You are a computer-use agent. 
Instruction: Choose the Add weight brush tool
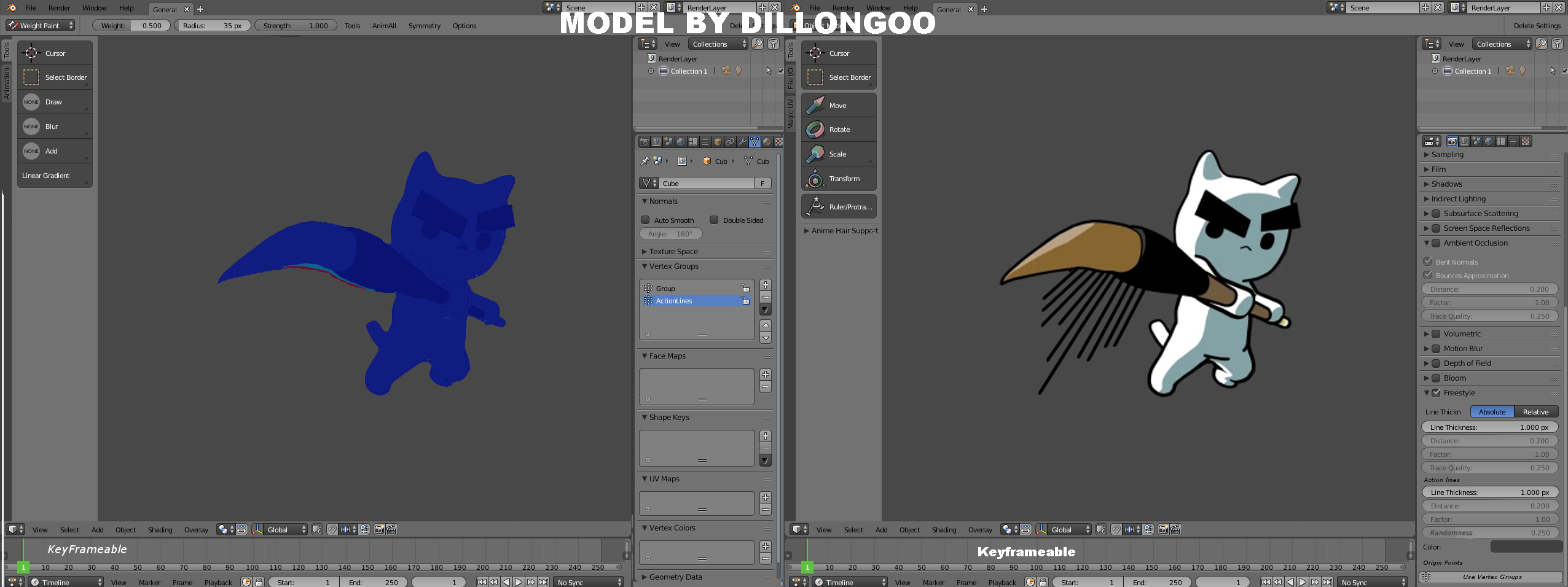55,151
